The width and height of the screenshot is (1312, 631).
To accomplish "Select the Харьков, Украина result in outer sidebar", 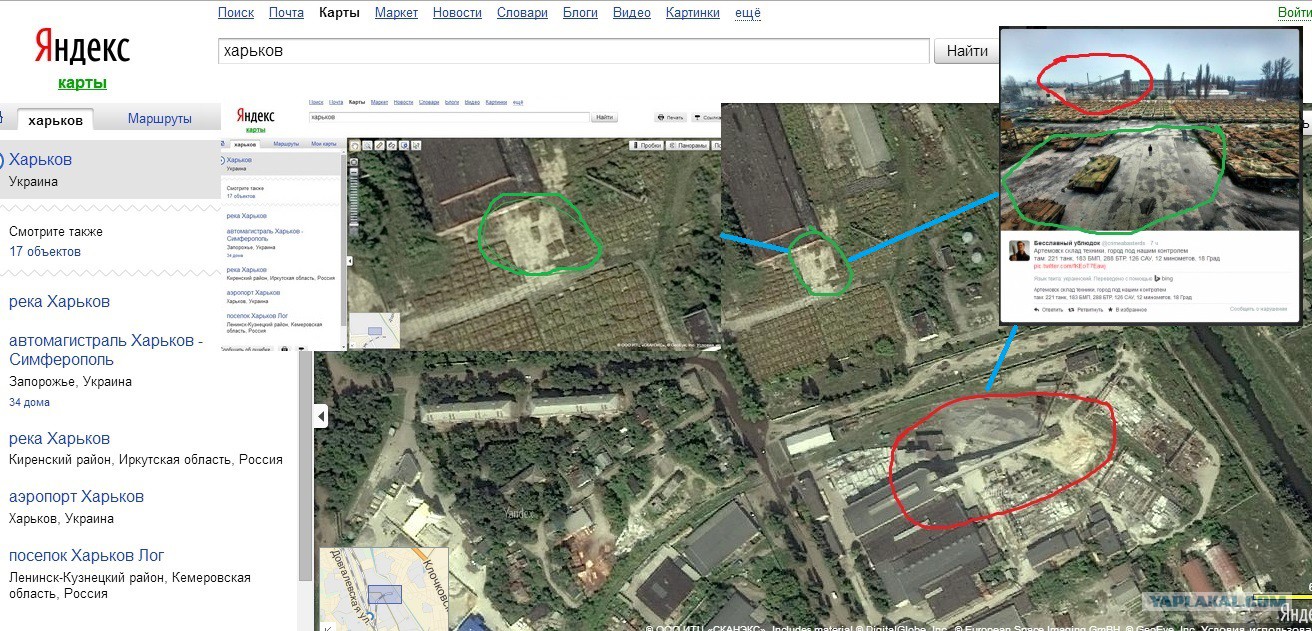I will tap(110, 170).
